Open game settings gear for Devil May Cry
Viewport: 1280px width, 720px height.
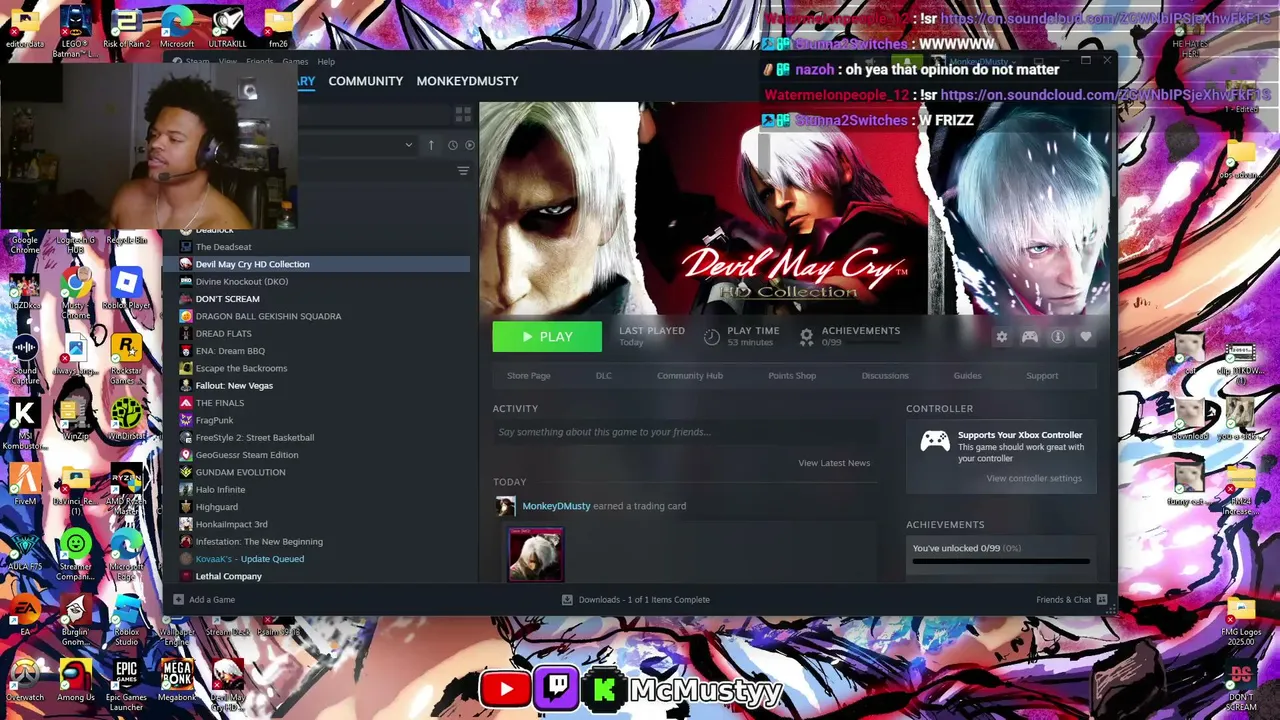pos(1002,337)
